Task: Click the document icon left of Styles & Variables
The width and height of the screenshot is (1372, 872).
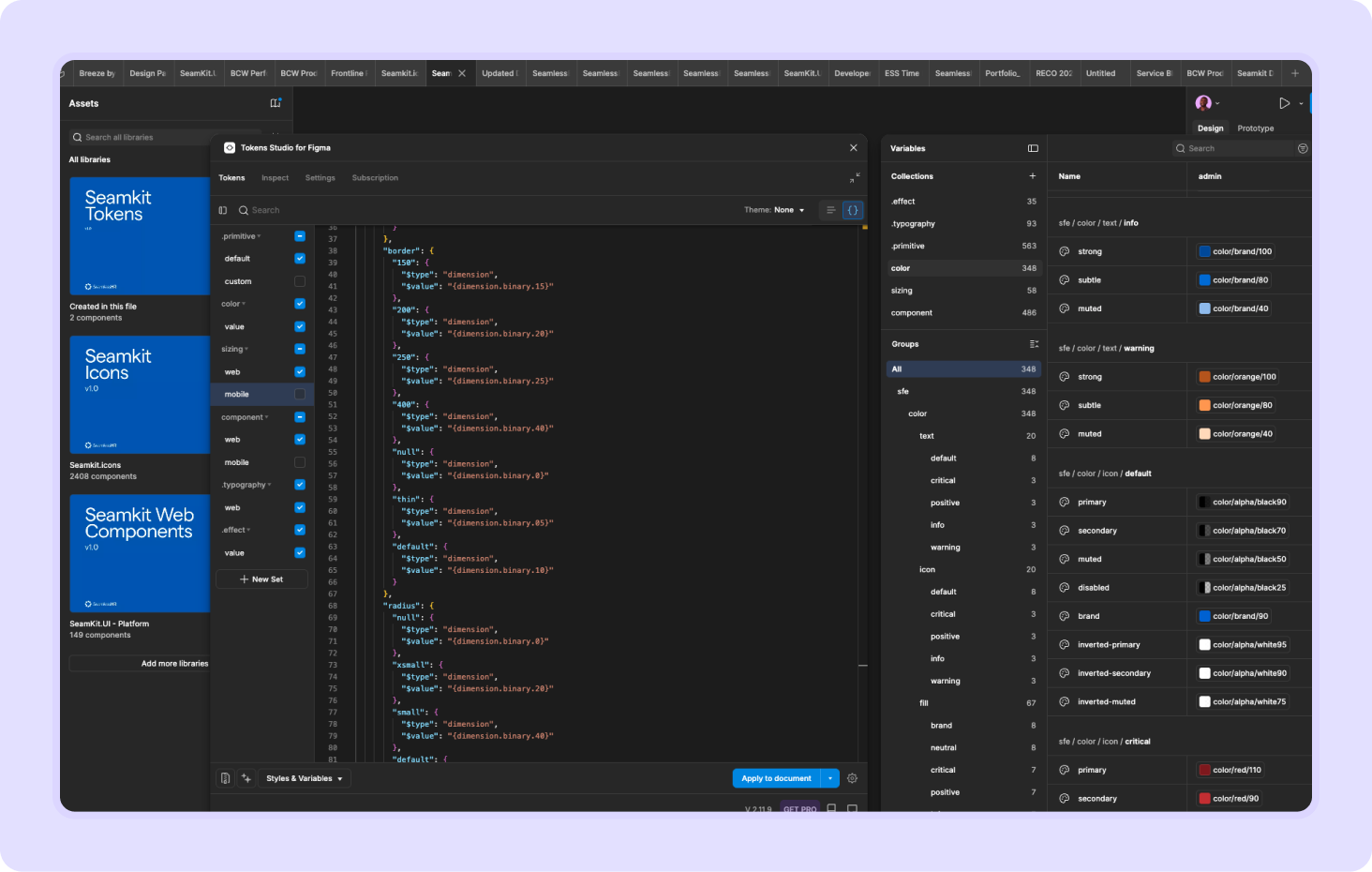Action: pos(226,778)
